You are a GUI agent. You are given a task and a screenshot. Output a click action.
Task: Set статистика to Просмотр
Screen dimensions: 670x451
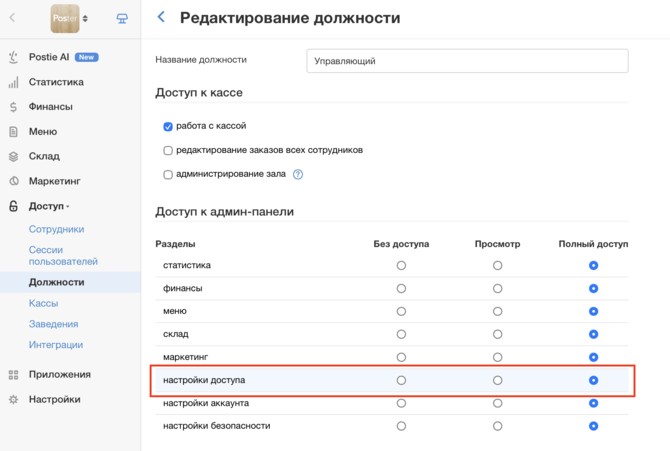(497, 265)
